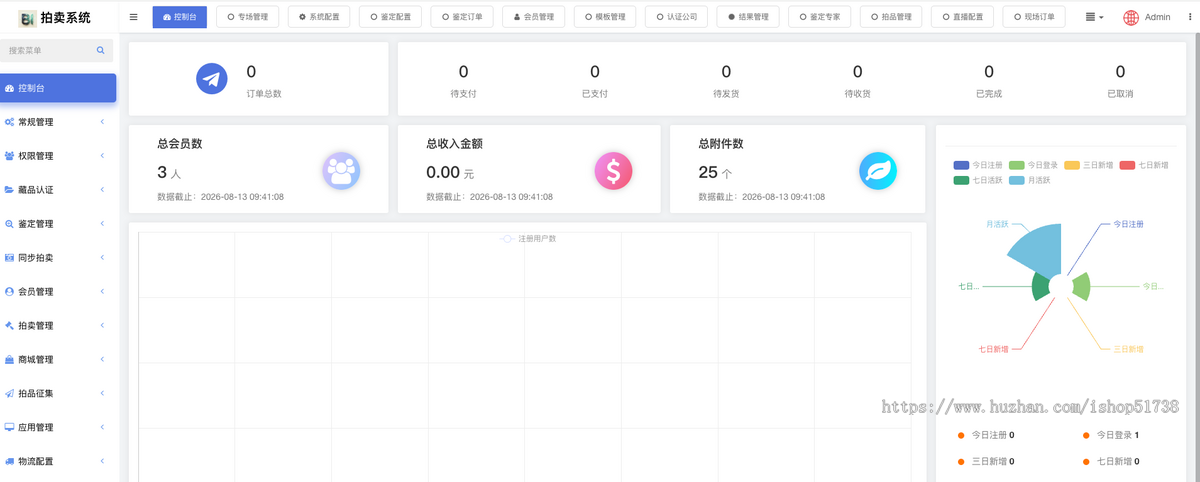Toggle the sidebar with the hamburger icon
Image resolution: width=1200 pixels, height=482 pixels.
point(134,17)
